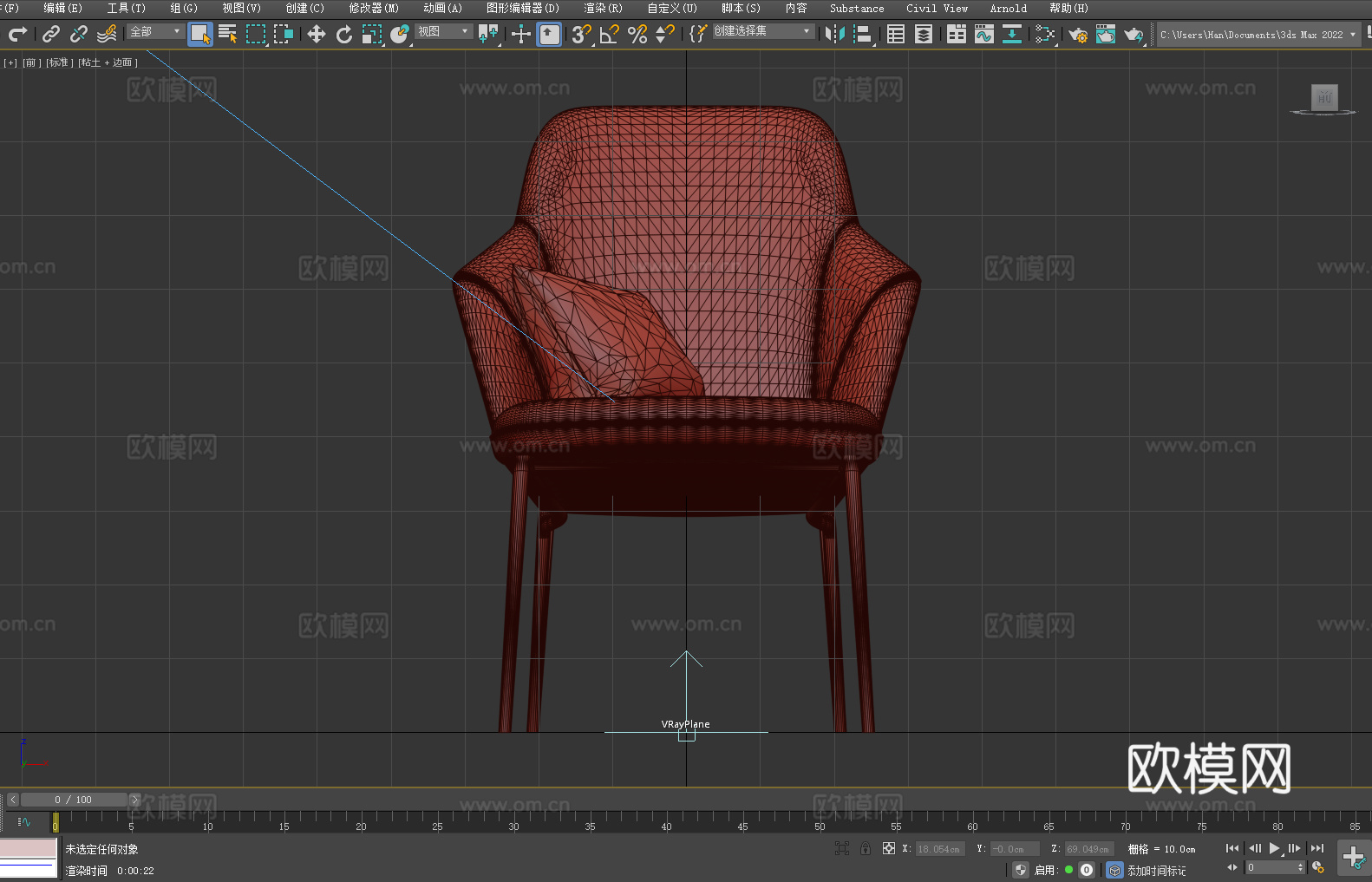
Task: Open the 渲染(R) menu
Action: click(x=604, y=8)
